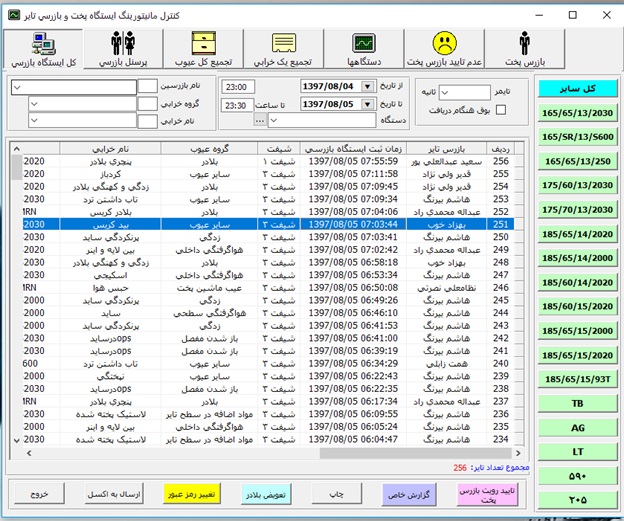Select row 240 inspector همت زابلی
The height and width of the screenshot is (521, 624).
click(447, 364)
